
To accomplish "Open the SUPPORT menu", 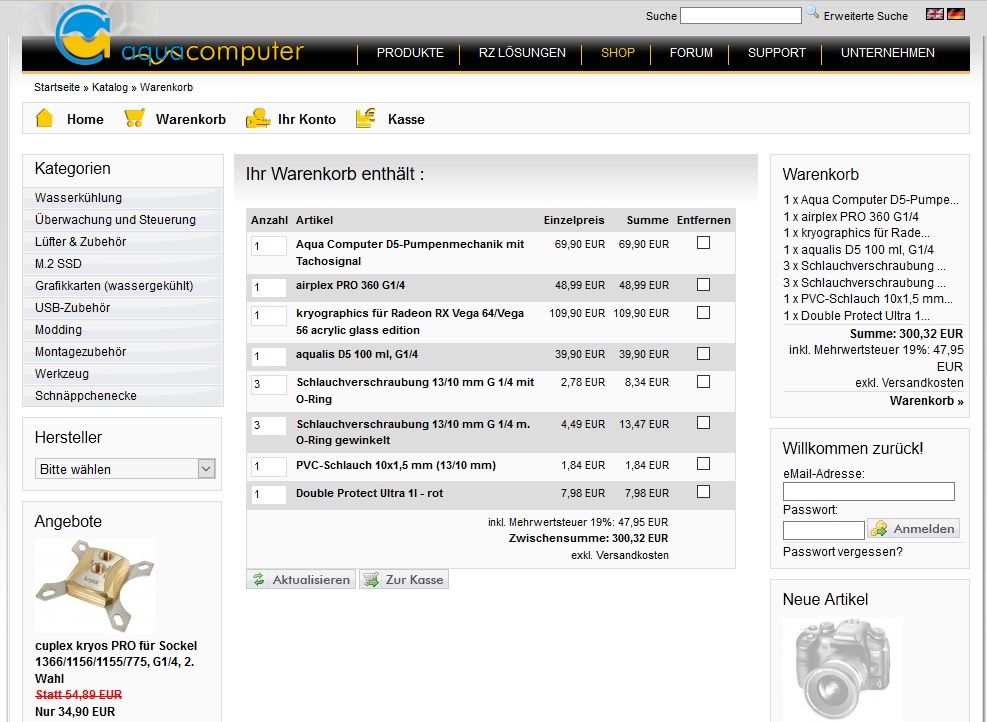I will pos(777,53).
